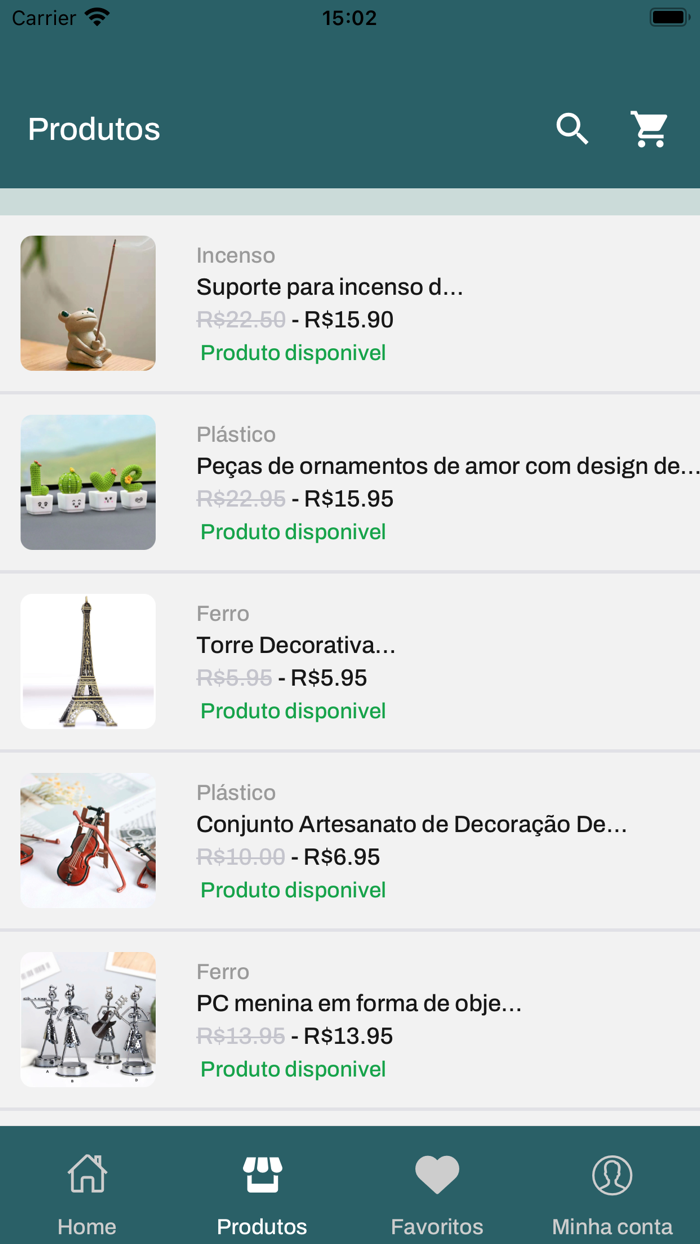The width and height of the screenshot is (700, 1244).
Task: Select the Home icon in the bottom bar
Action: pyautogui.click(x=87, y=1174)
